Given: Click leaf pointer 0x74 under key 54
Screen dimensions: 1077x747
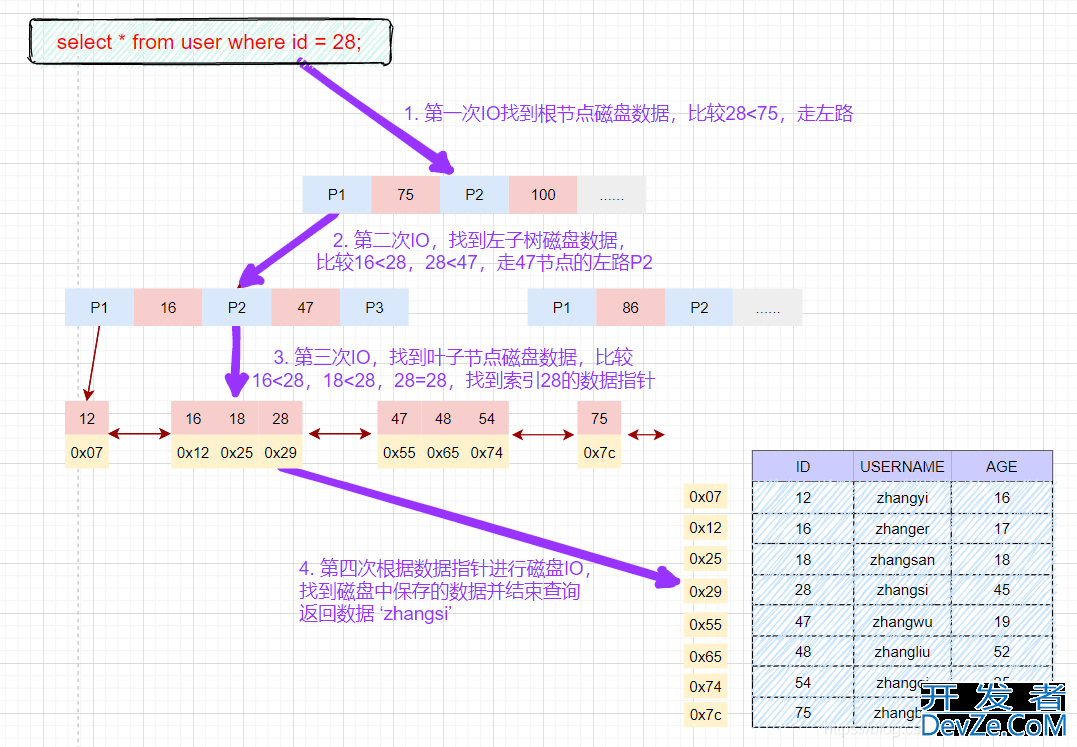Looking at the screenshot, I should (x=486, y=452).
